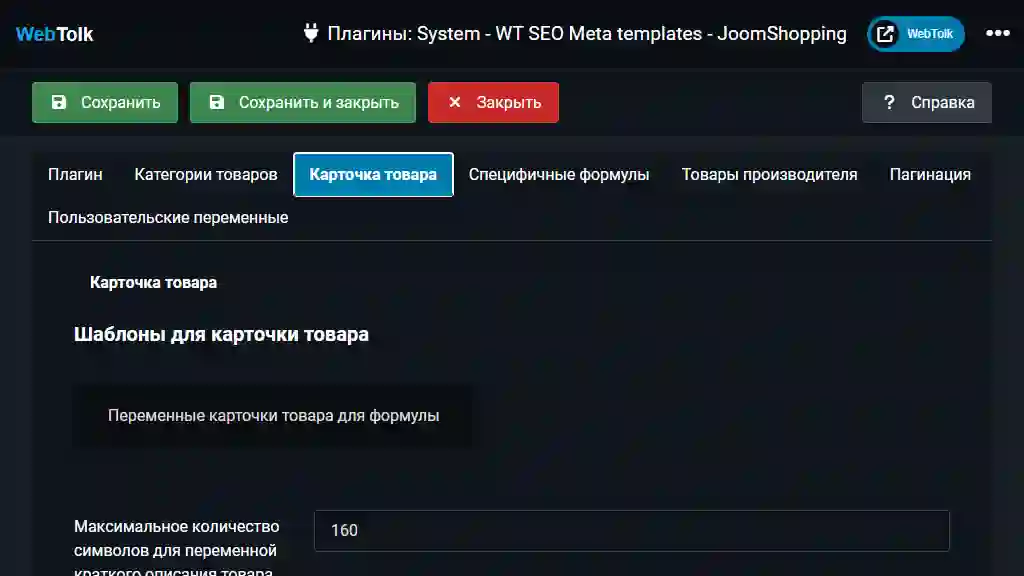Go to the Специфичные формулы tab
Screen dimensions: 1024x576
pos(559,174)
